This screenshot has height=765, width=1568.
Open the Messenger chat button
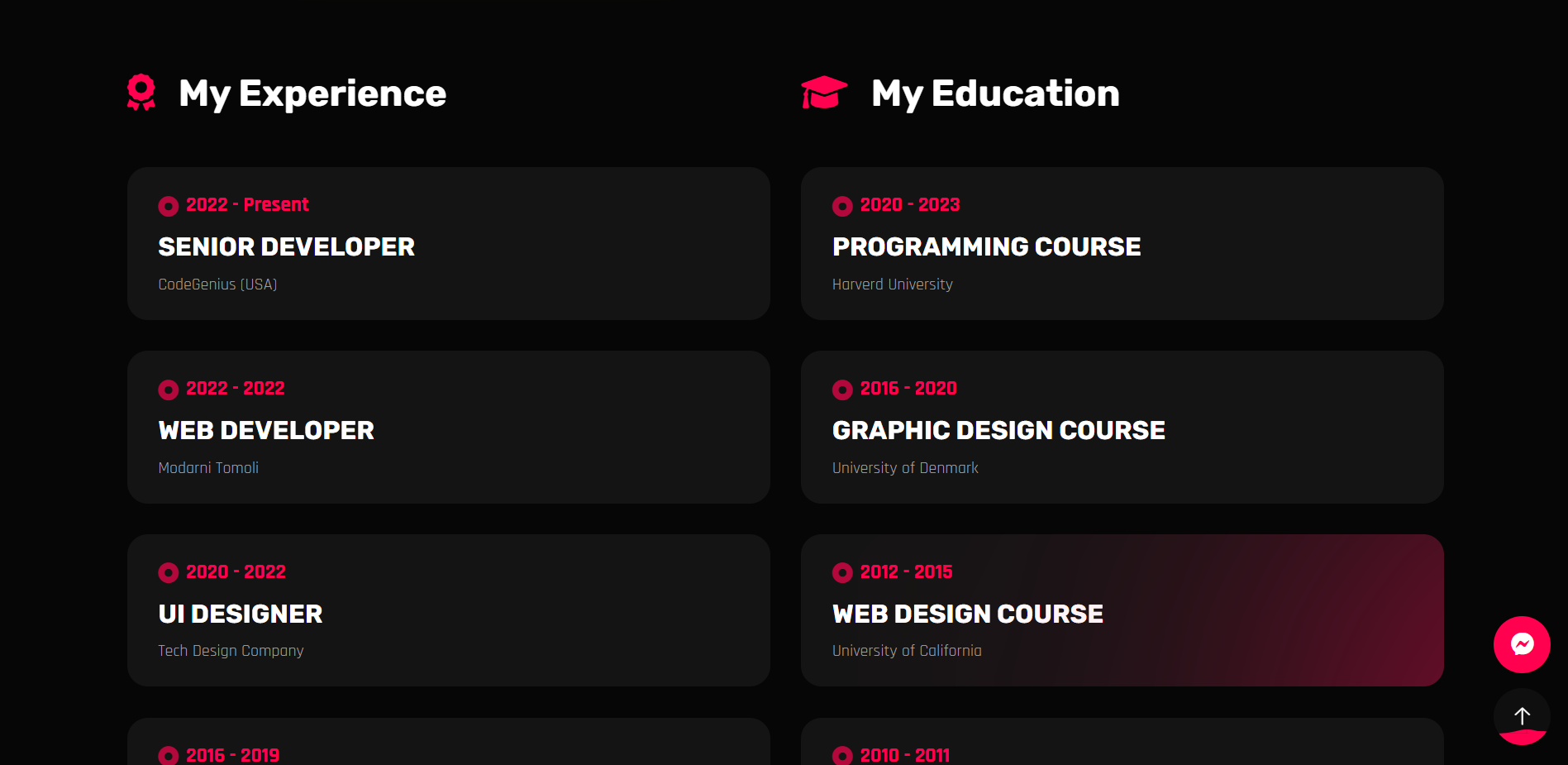[1521, 644]
